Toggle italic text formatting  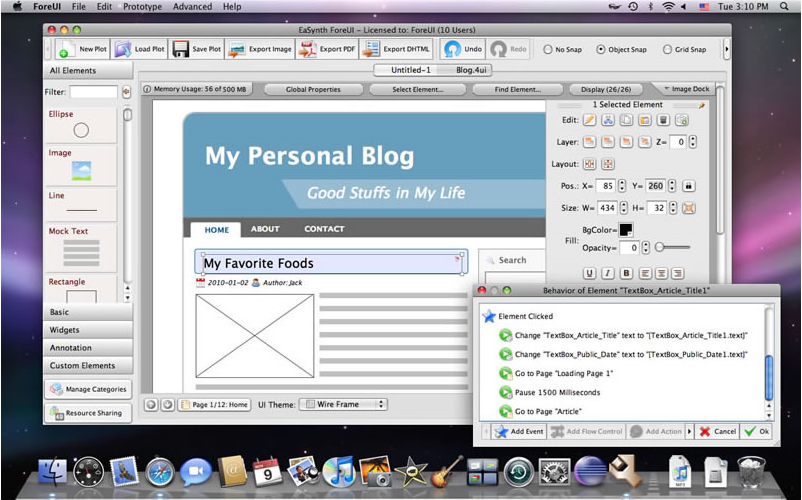coord(608,273)
